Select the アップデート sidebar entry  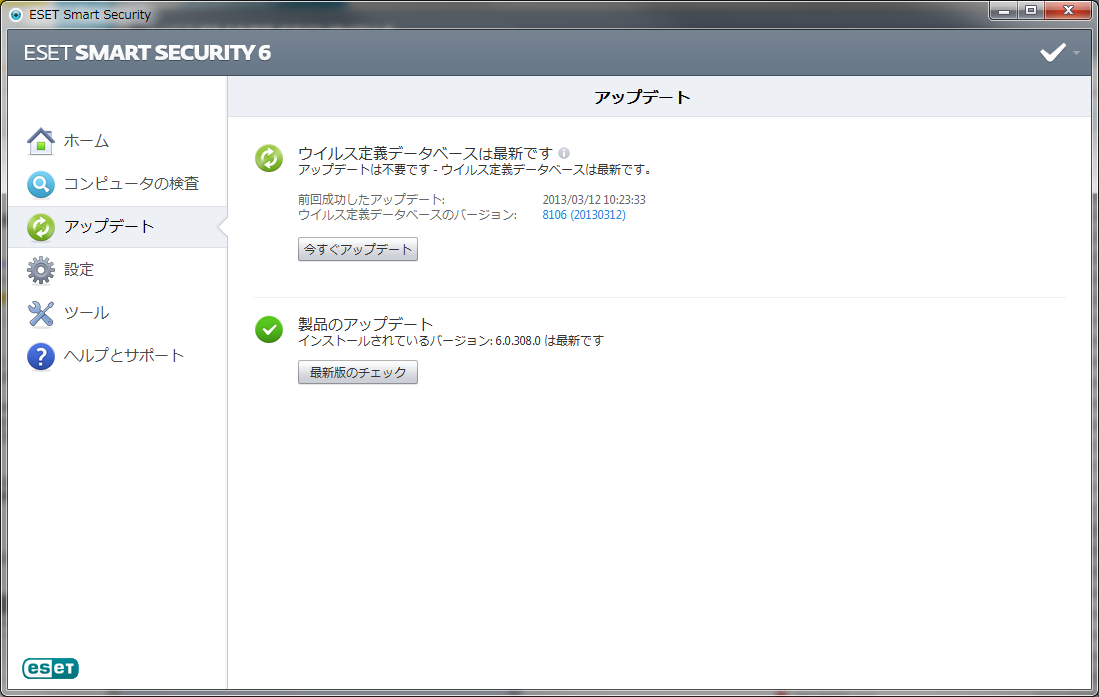pos(118,226)
